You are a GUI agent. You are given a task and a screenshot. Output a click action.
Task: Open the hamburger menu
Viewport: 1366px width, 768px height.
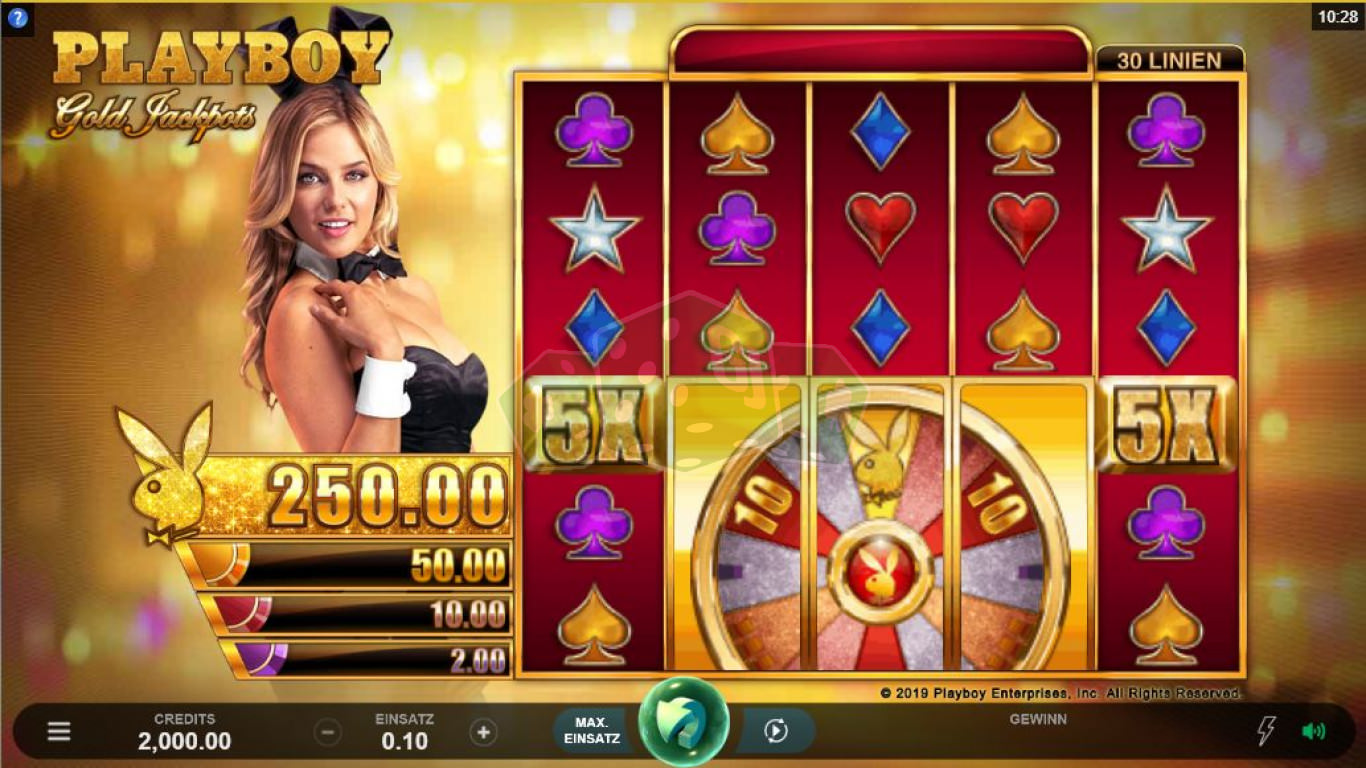point(59,732)
